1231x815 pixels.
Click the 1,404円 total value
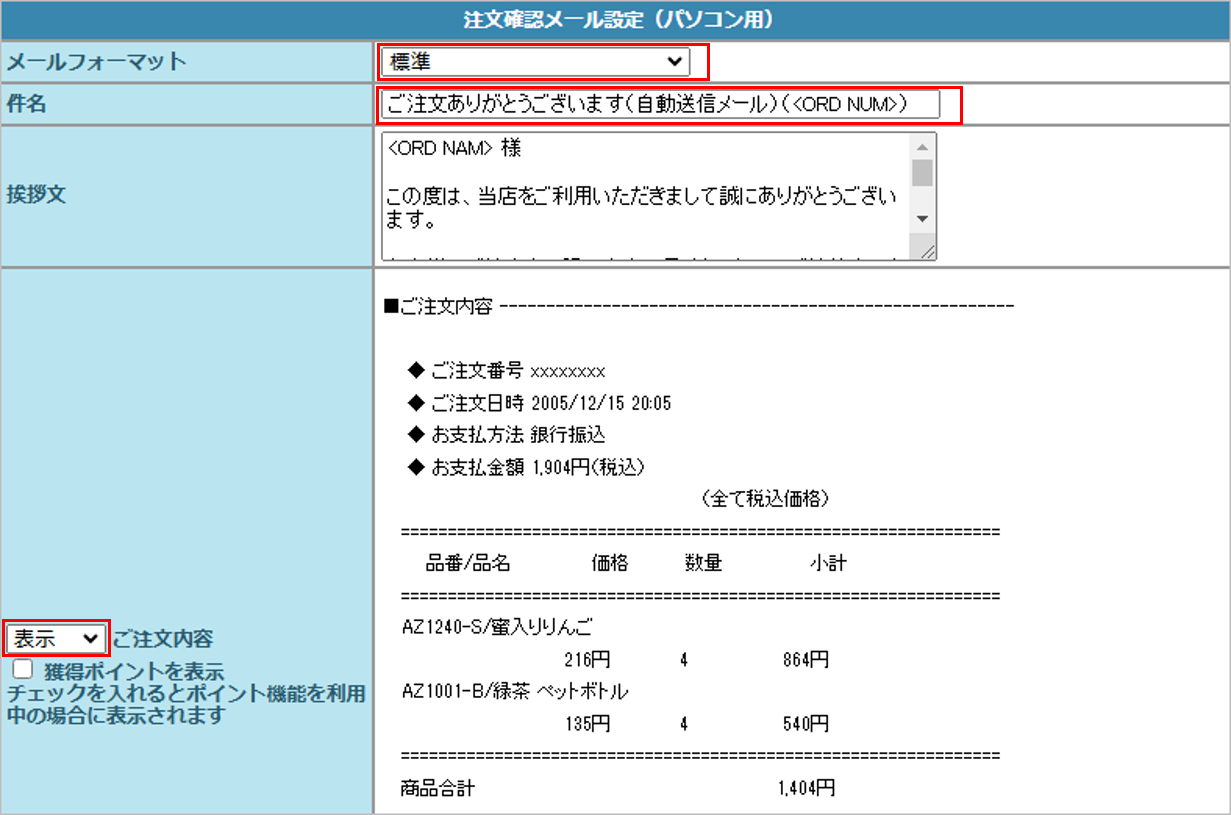click(x=805, y=789)
